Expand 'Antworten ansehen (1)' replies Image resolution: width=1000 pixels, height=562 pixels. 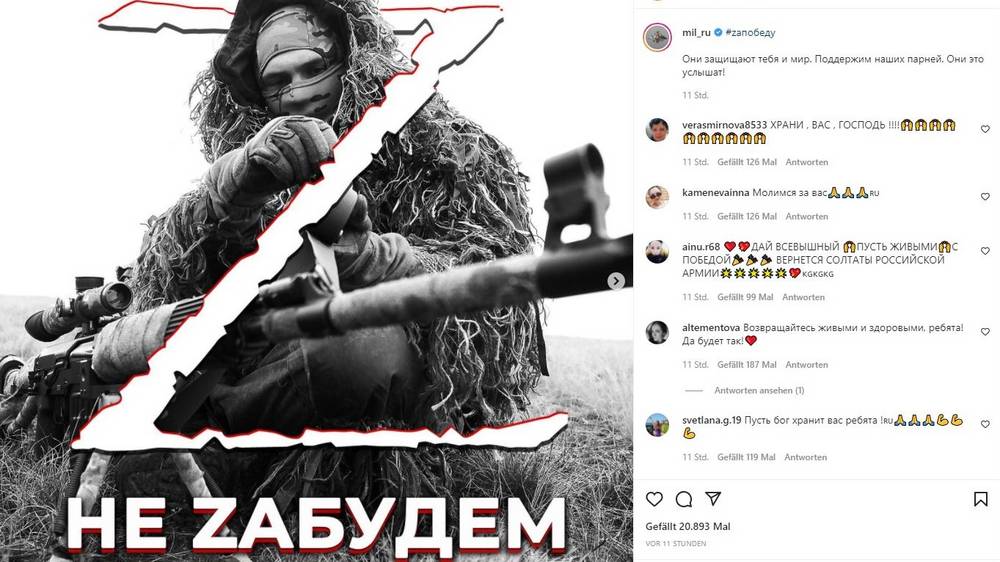click(x=759, y=390)
